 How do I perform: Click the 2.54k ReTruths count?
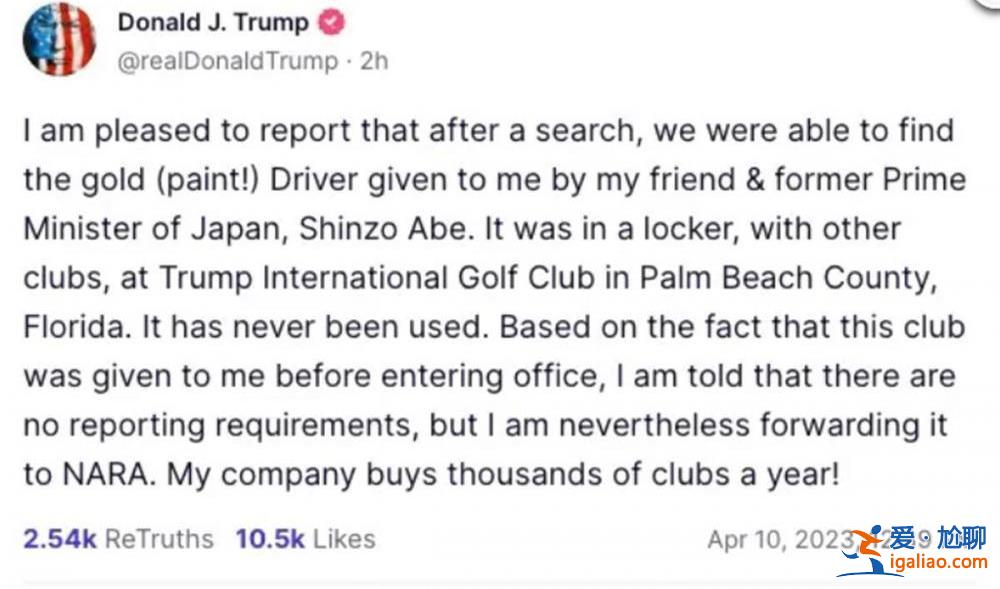coord(60,539)
